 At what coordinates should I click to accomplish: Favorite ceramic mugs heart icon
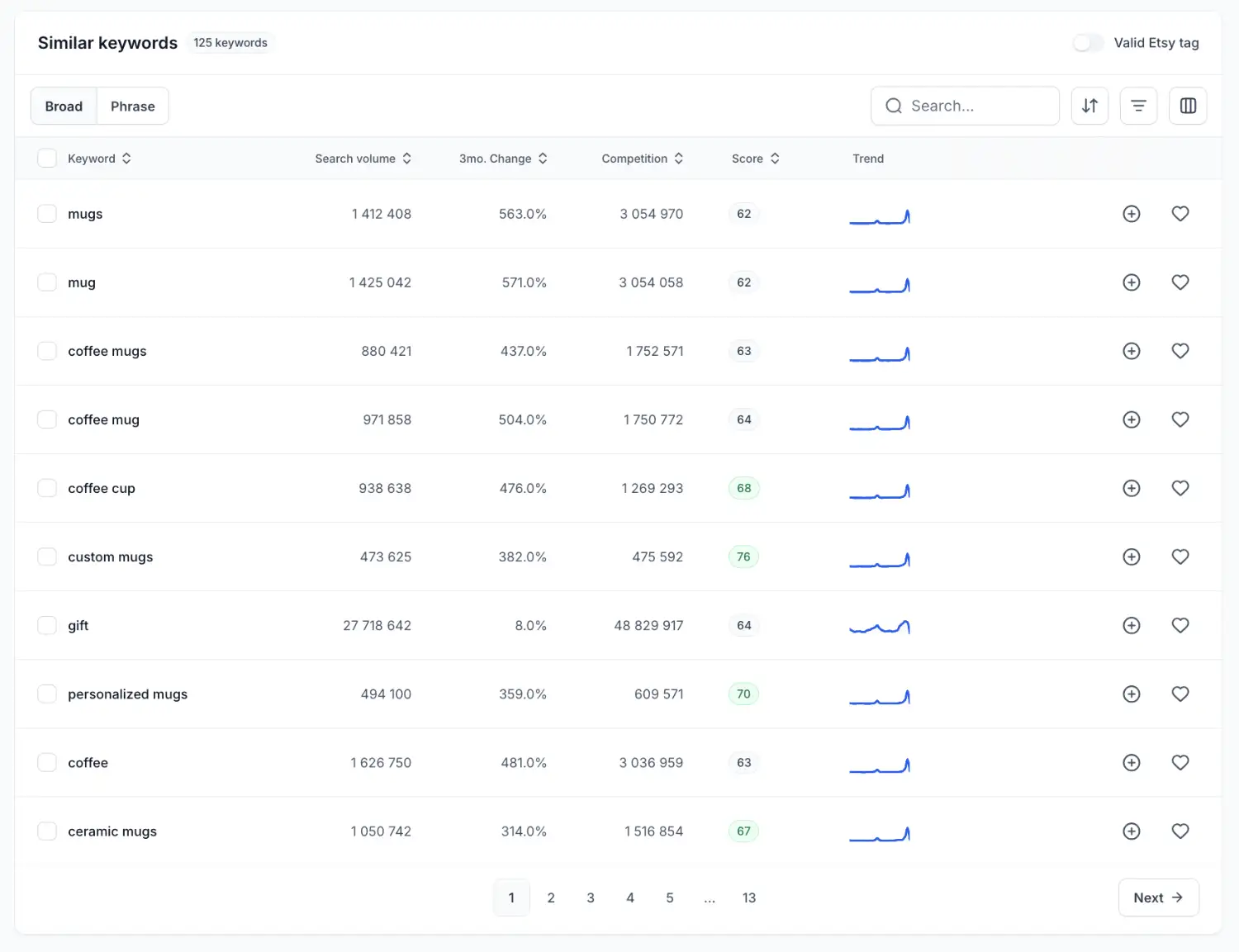coord(1180,831)
